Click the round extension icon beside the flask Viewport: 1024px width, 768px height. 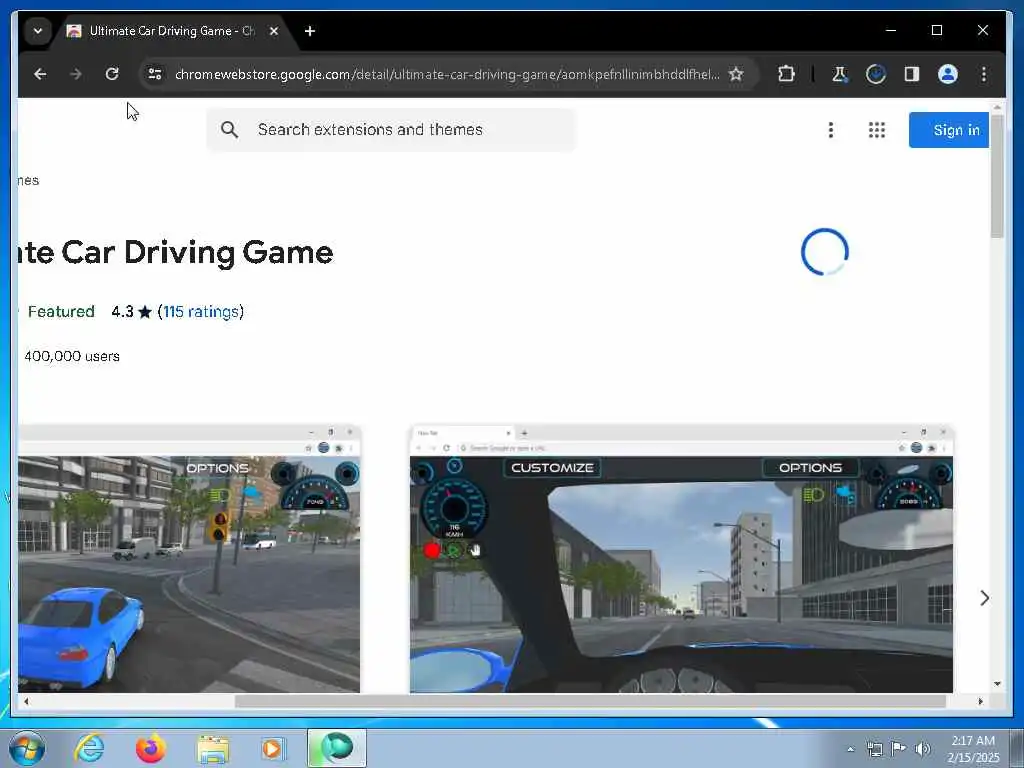[876, 74]
